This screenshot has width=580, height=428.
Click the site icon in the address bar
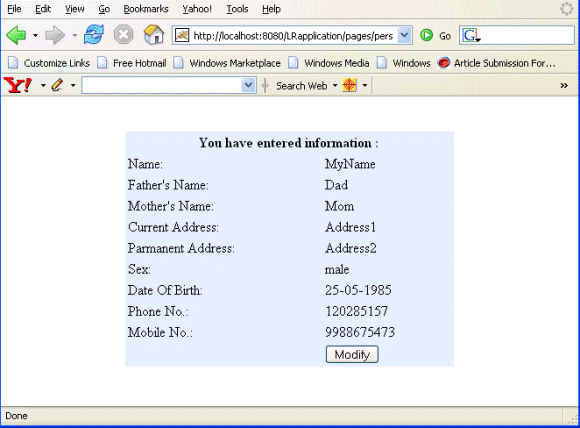(182, 36)
